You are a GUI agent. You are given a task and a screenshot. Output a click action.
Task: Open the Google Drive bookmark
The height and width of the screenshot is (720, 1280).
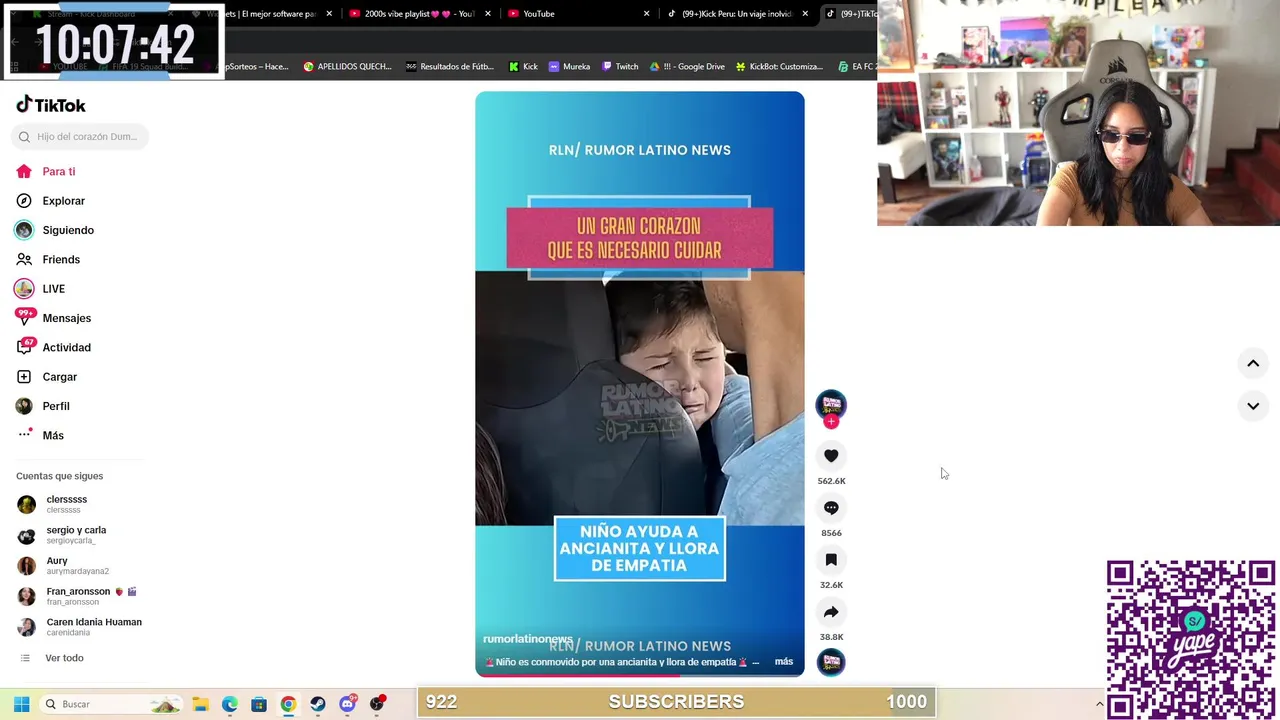point(687,67)
